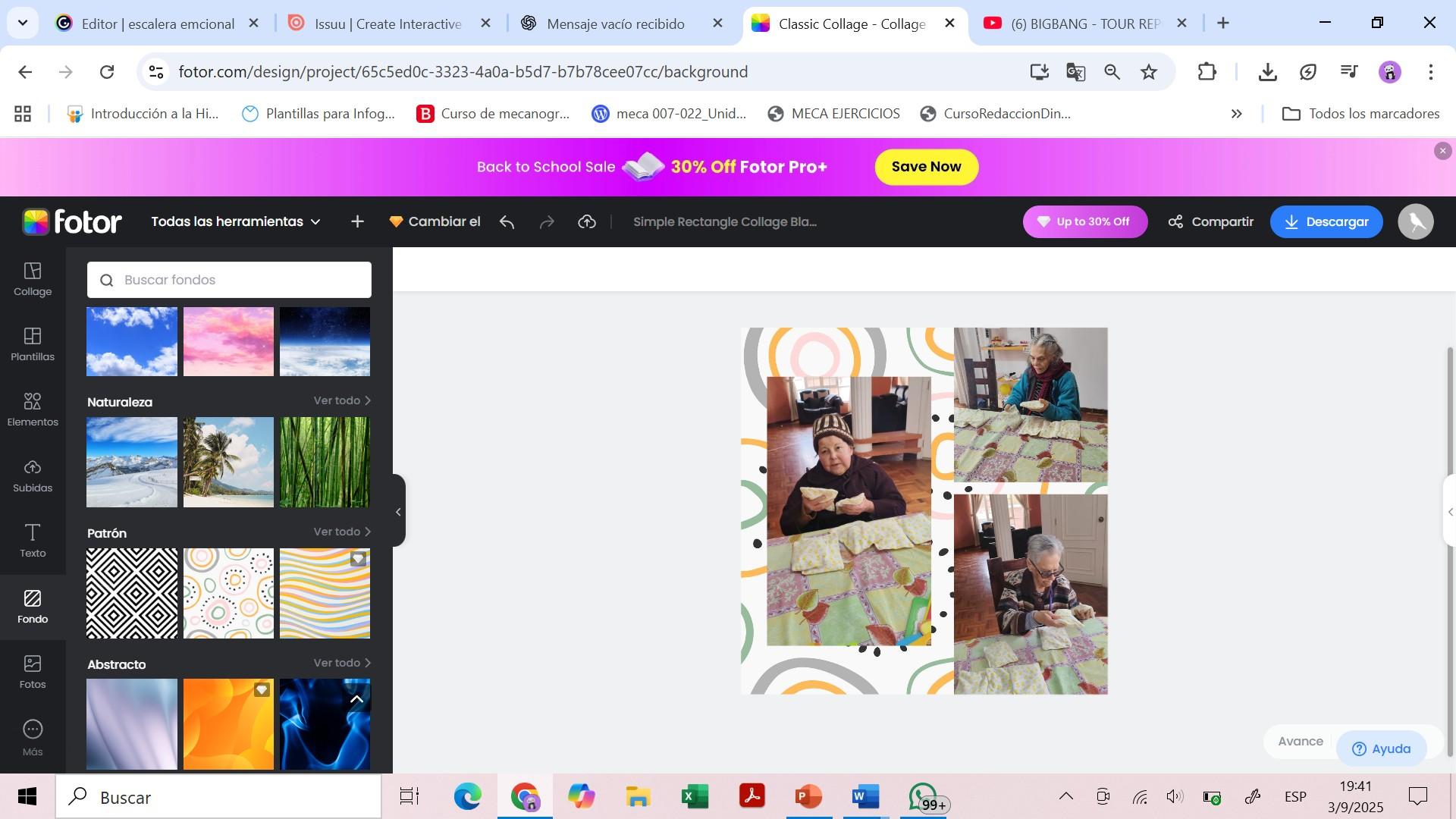The image size is (1456, 819).
Task: Click the undo arrow in toolbar
Action: coord(507,222)
